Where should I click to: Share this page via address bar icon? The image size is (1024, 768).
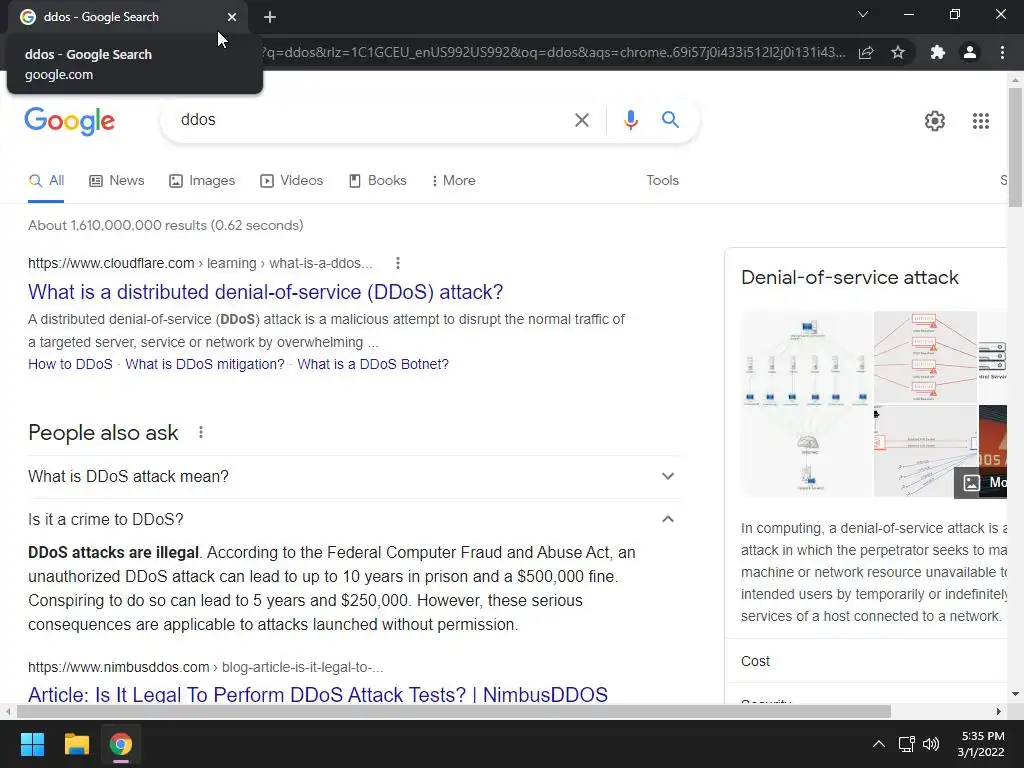866,52
